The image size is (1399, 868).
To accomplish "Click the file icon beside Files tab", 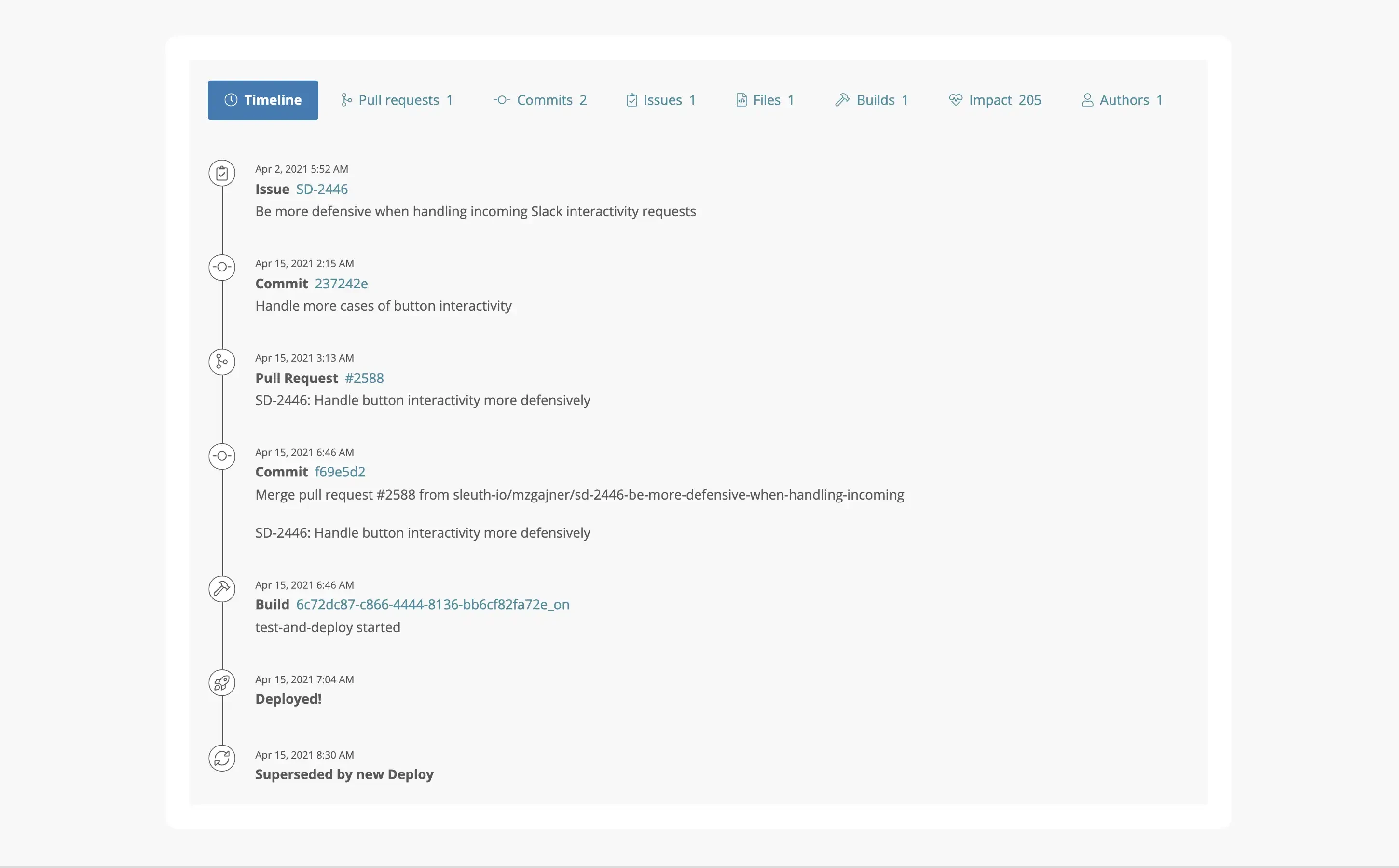I will tap(741, 100).
